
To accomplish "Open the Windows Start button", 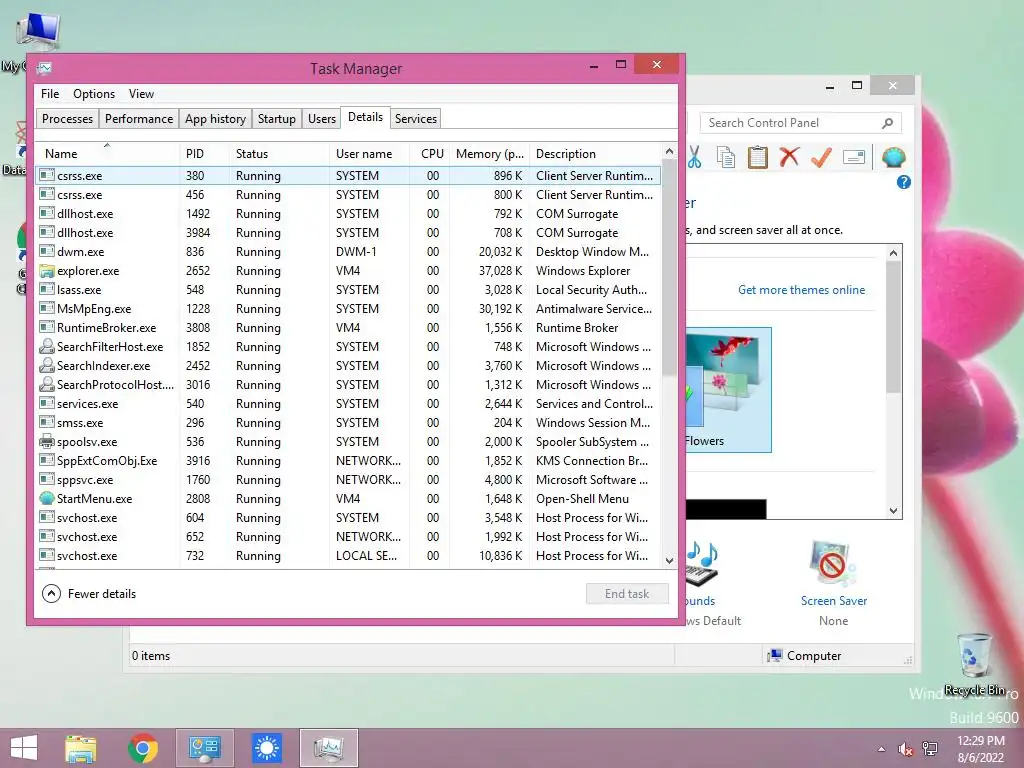I will pyautogui.click(x=24, y=748).
